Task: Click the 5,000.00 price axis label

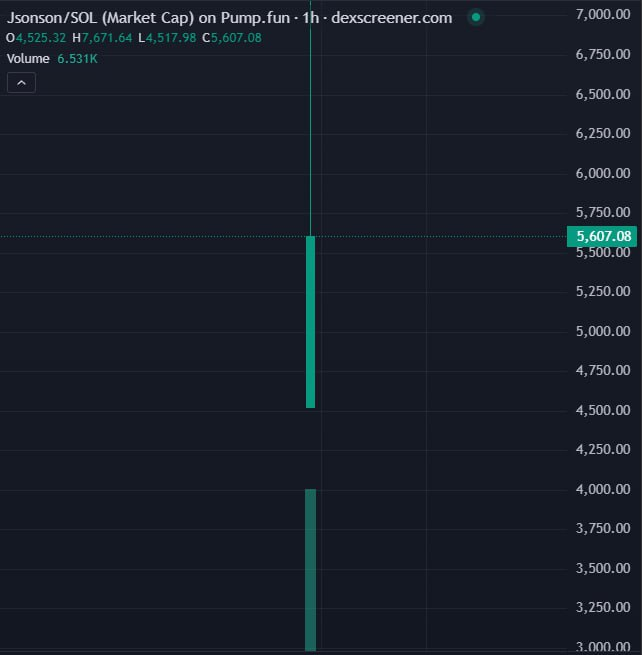Action: [x=603, y=331]
